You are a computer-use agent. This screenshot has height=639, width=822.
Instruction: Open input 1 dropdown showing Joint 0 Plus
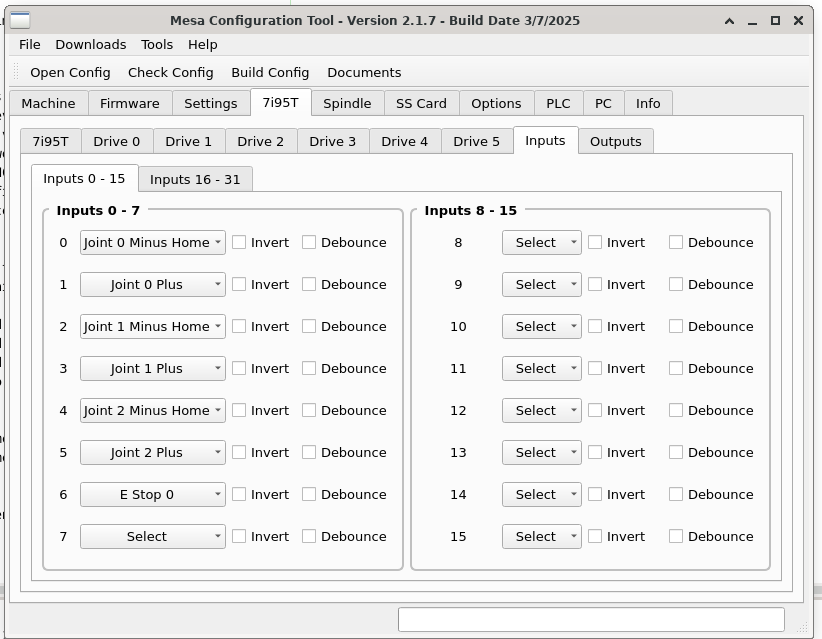click(x=153, y=285)
